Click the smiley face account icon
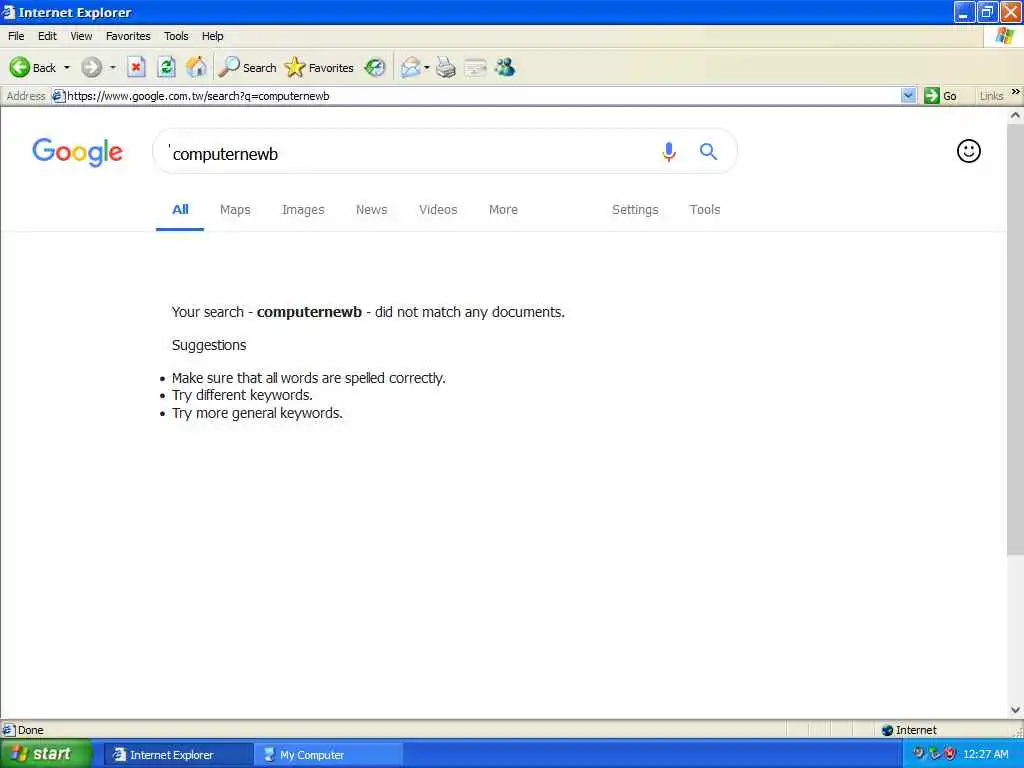1024x768 pixels. pyautogui.click(x=968, y=151)
